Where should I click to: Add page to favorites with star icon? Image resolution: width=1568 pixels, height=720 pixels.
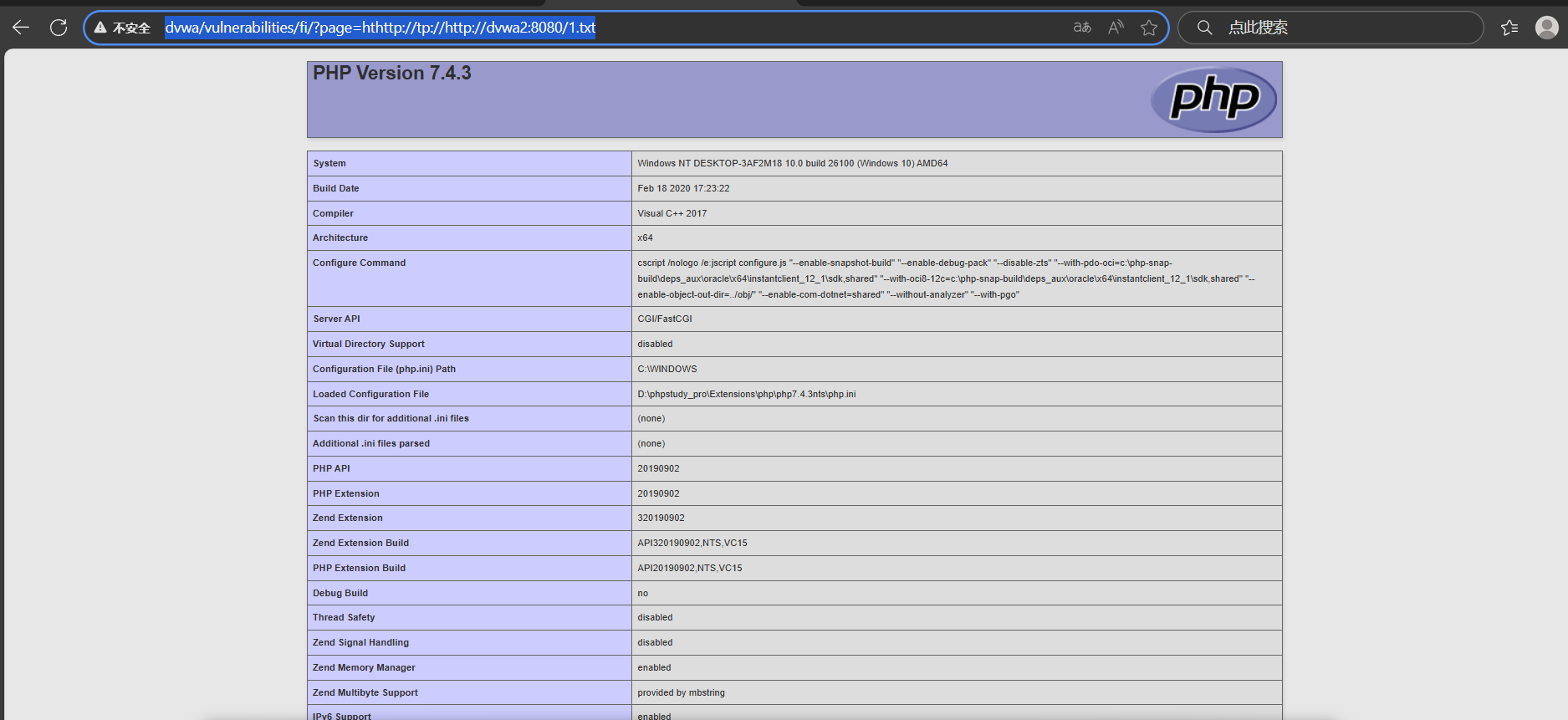pos(1149,28)
